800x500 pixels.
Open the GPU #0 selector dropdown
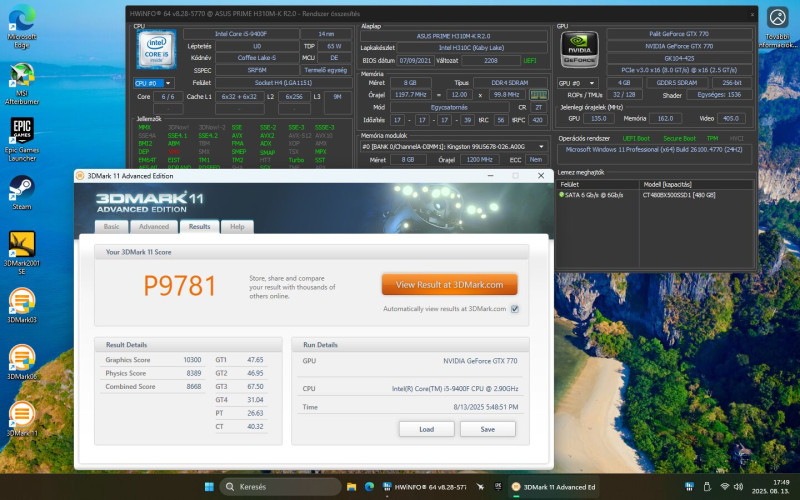577,83
